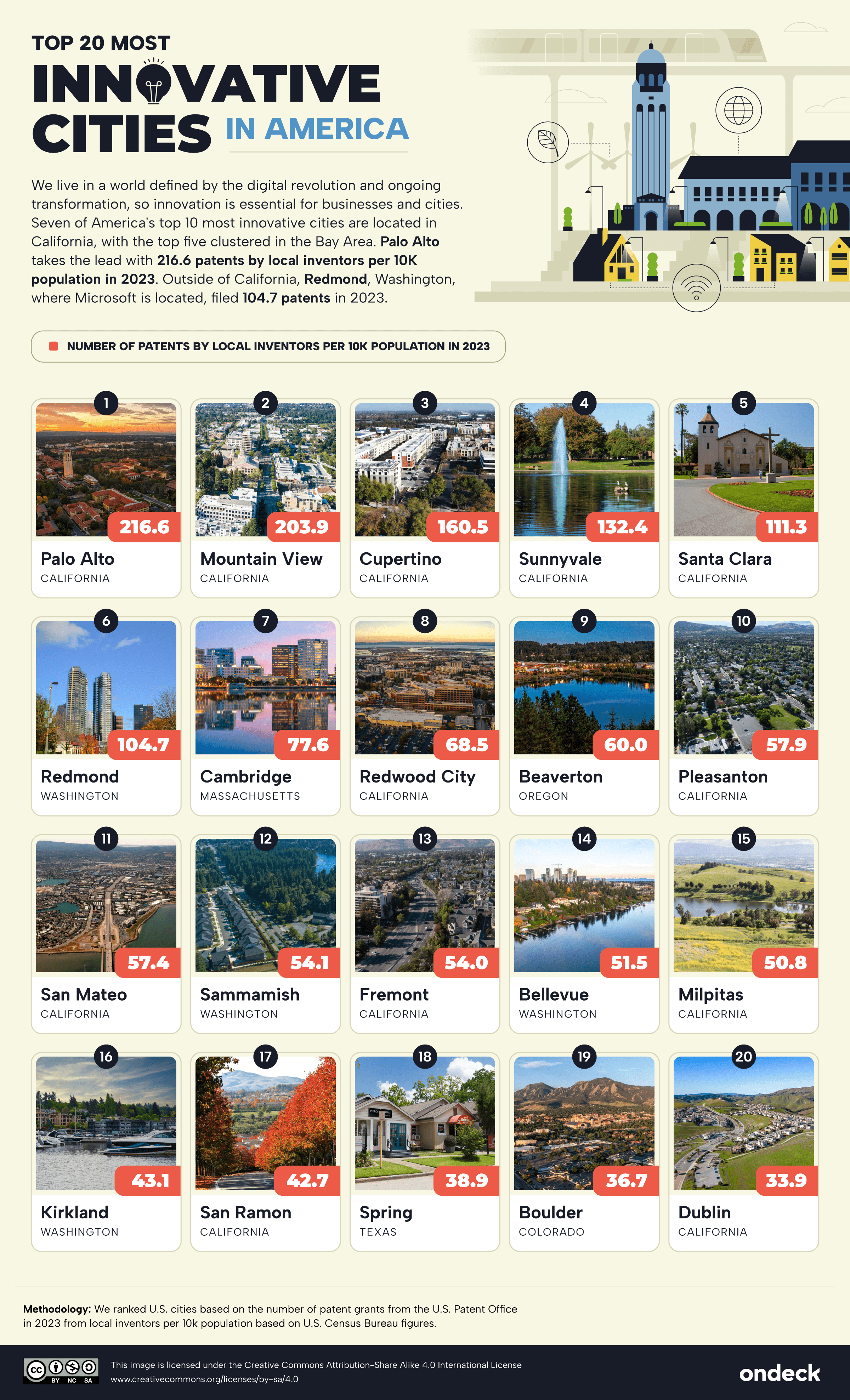Click the 216.6 patents value tag

(144, 527)
